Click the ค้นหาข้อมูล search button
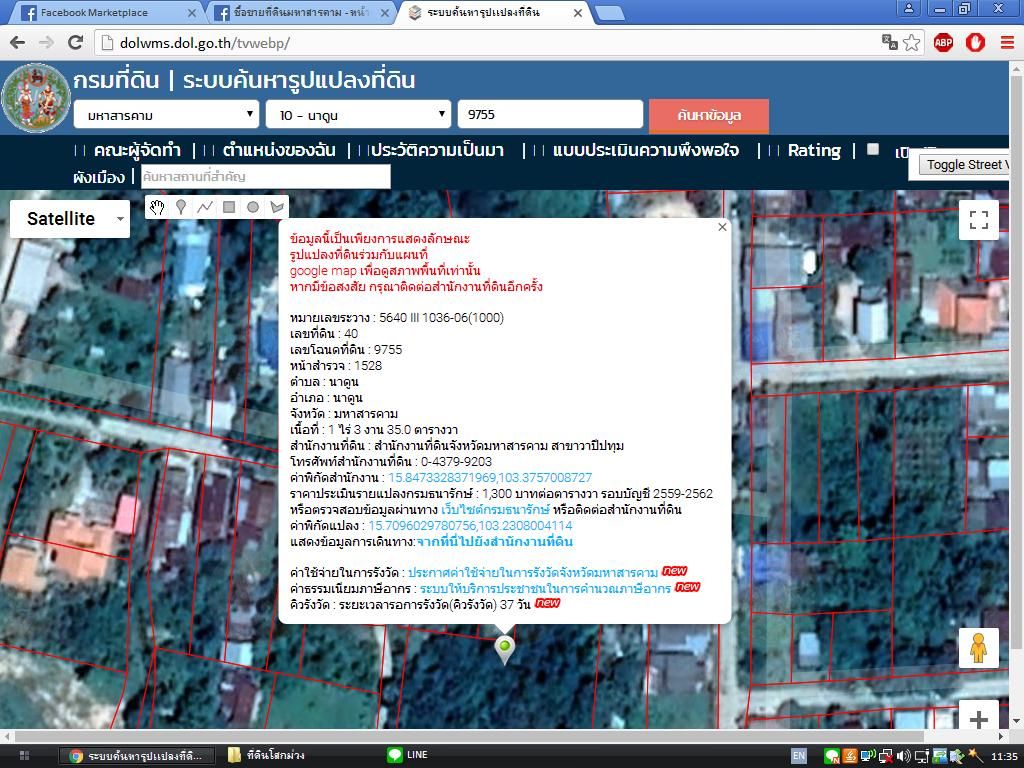 click(709, 116)
